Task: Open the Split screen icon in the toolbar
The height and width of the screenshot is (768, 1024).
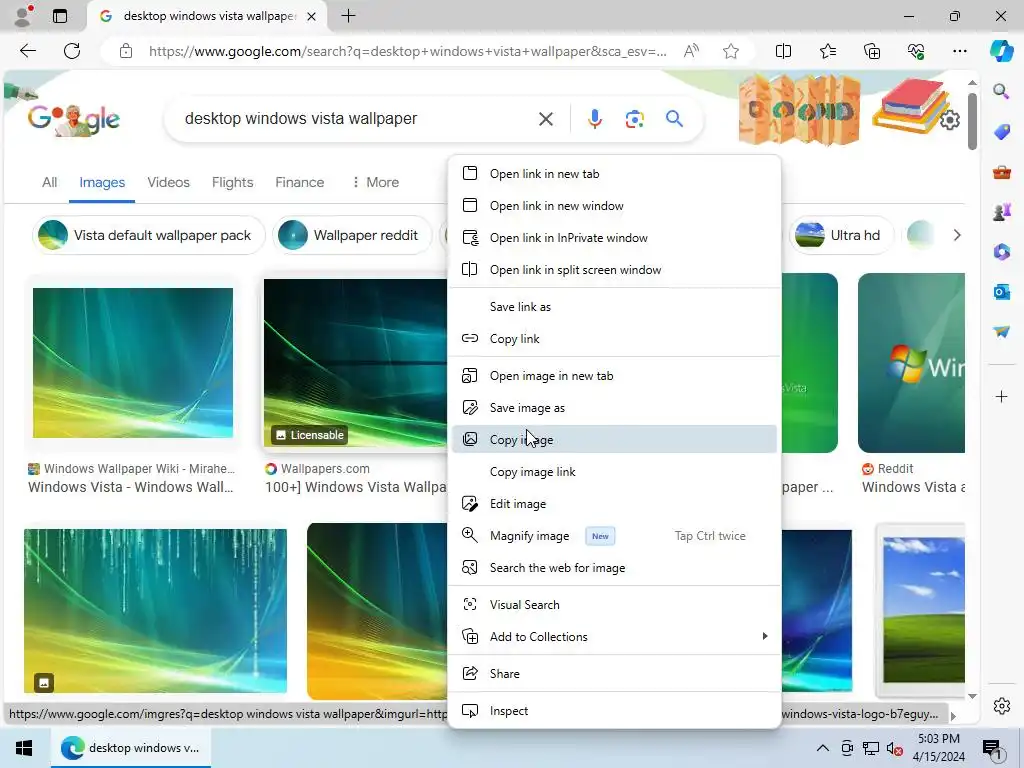Action: 783,51
